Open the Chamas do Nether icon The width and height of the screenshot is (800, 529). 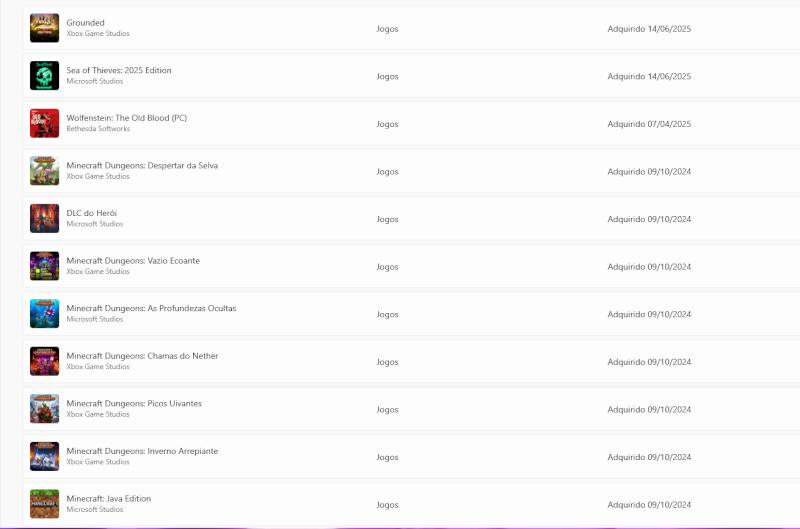tap(45, 361)
